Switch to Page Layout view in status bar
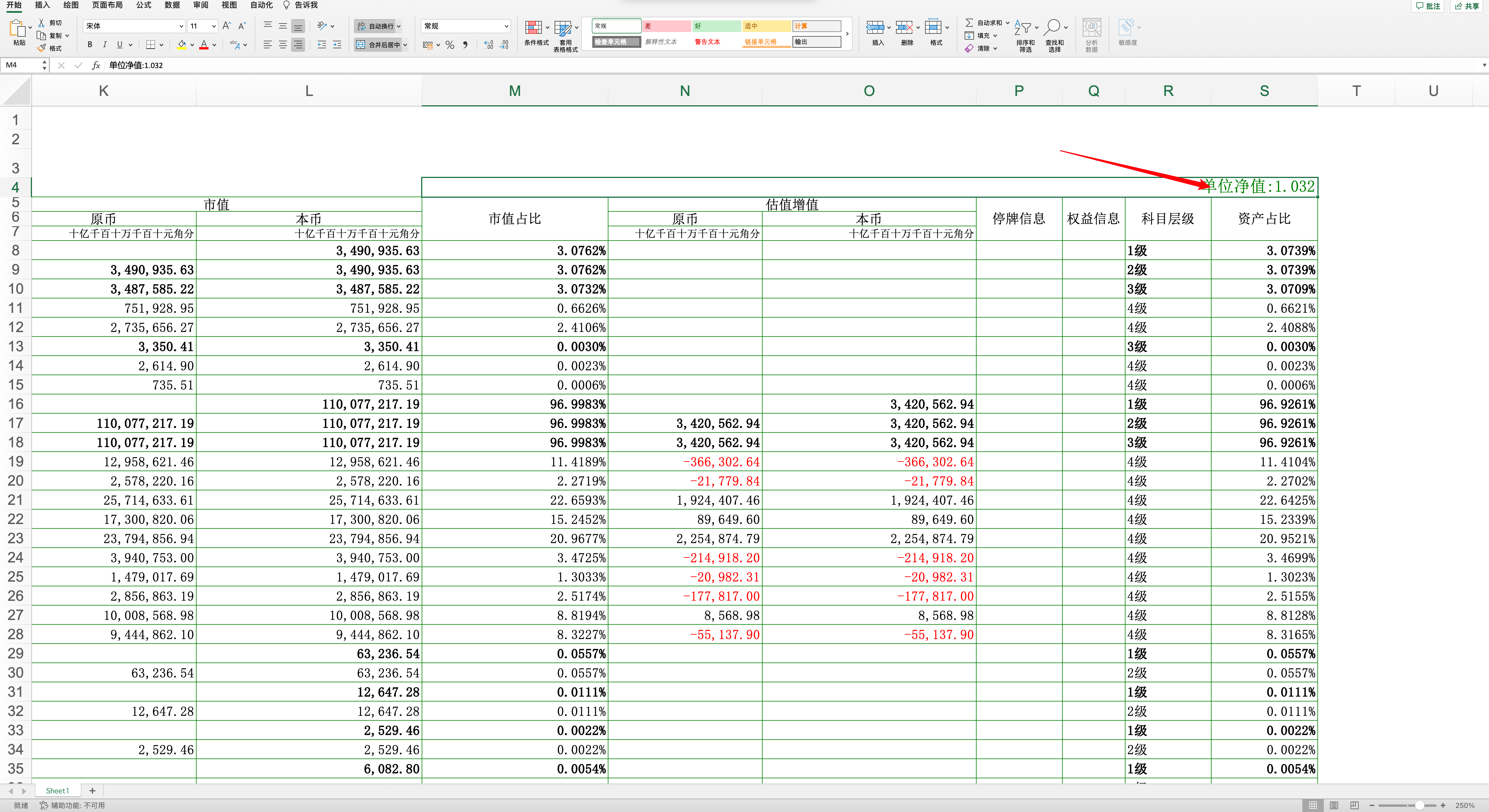The width and height of the screenshot is (1489, 812). point(1334,805)
